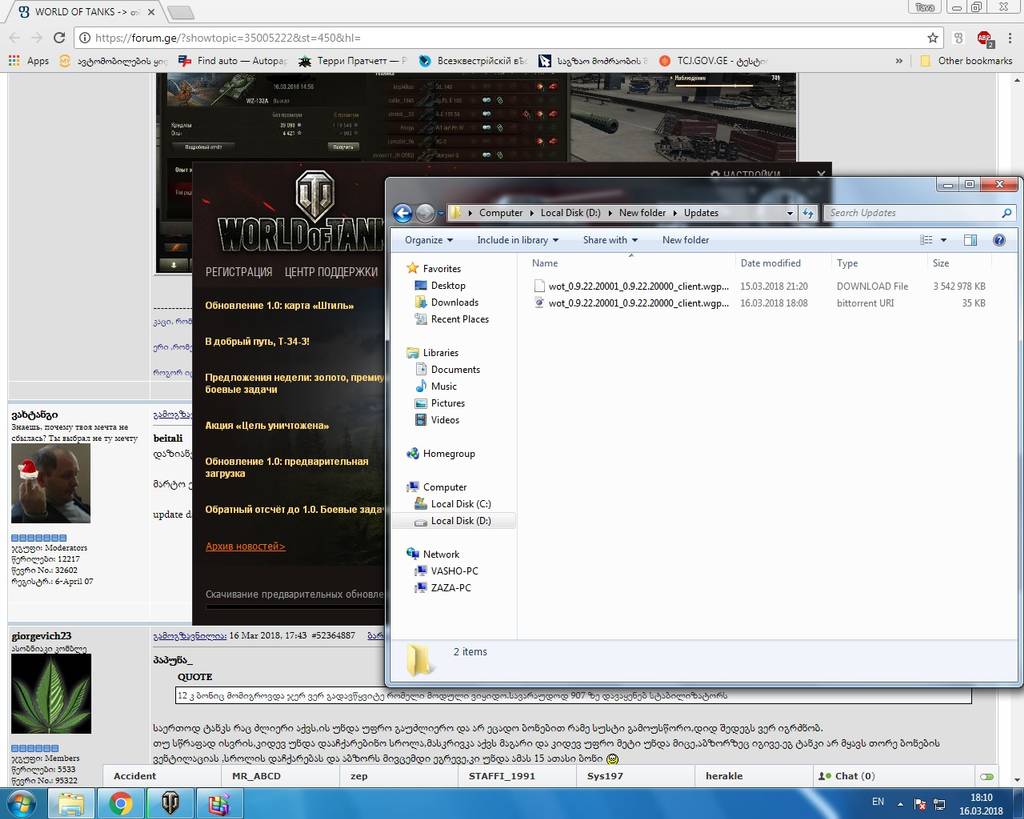The width and height of the screenshot is (1024, 819).
Task: Close the WORLD OF TANKS browser tab
Action: 152,12
